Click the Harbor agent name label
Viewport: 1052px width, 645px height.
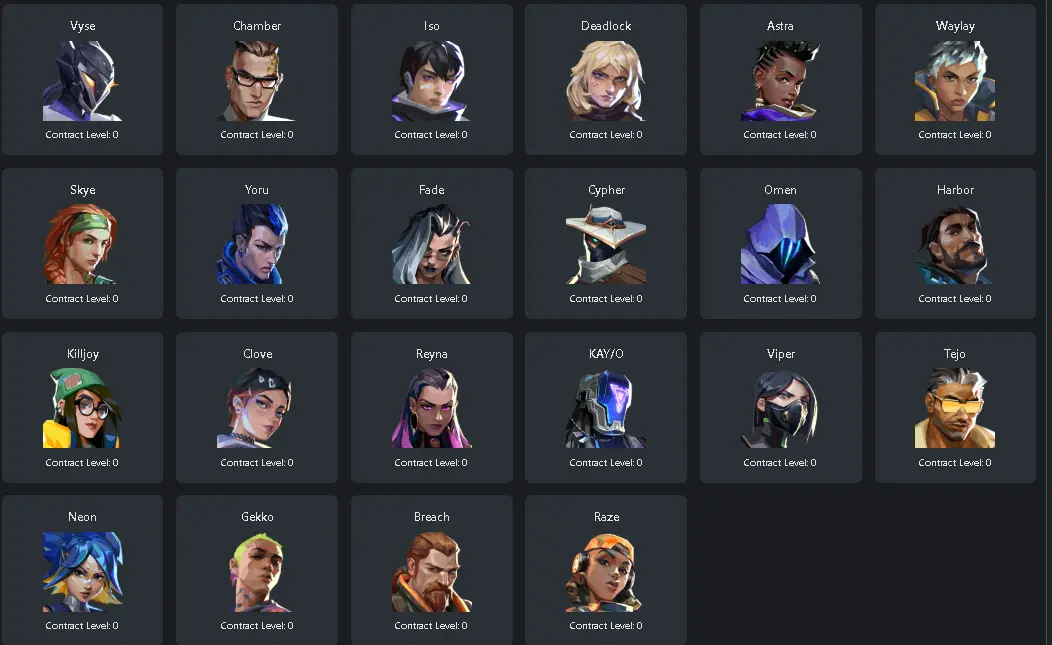click(x=955, y=190)
